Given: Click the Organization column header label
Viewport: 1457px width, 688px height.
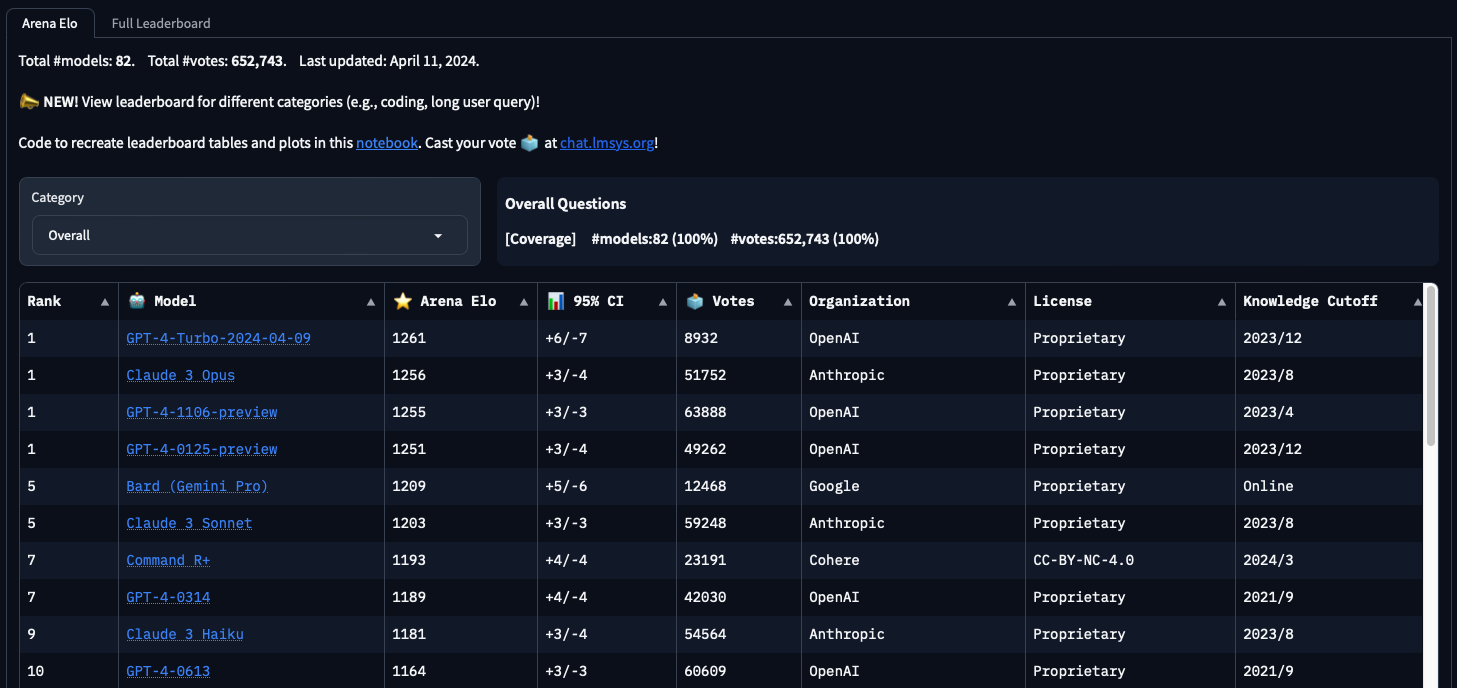Looking at the screenshot, I should tap(859, 301).
